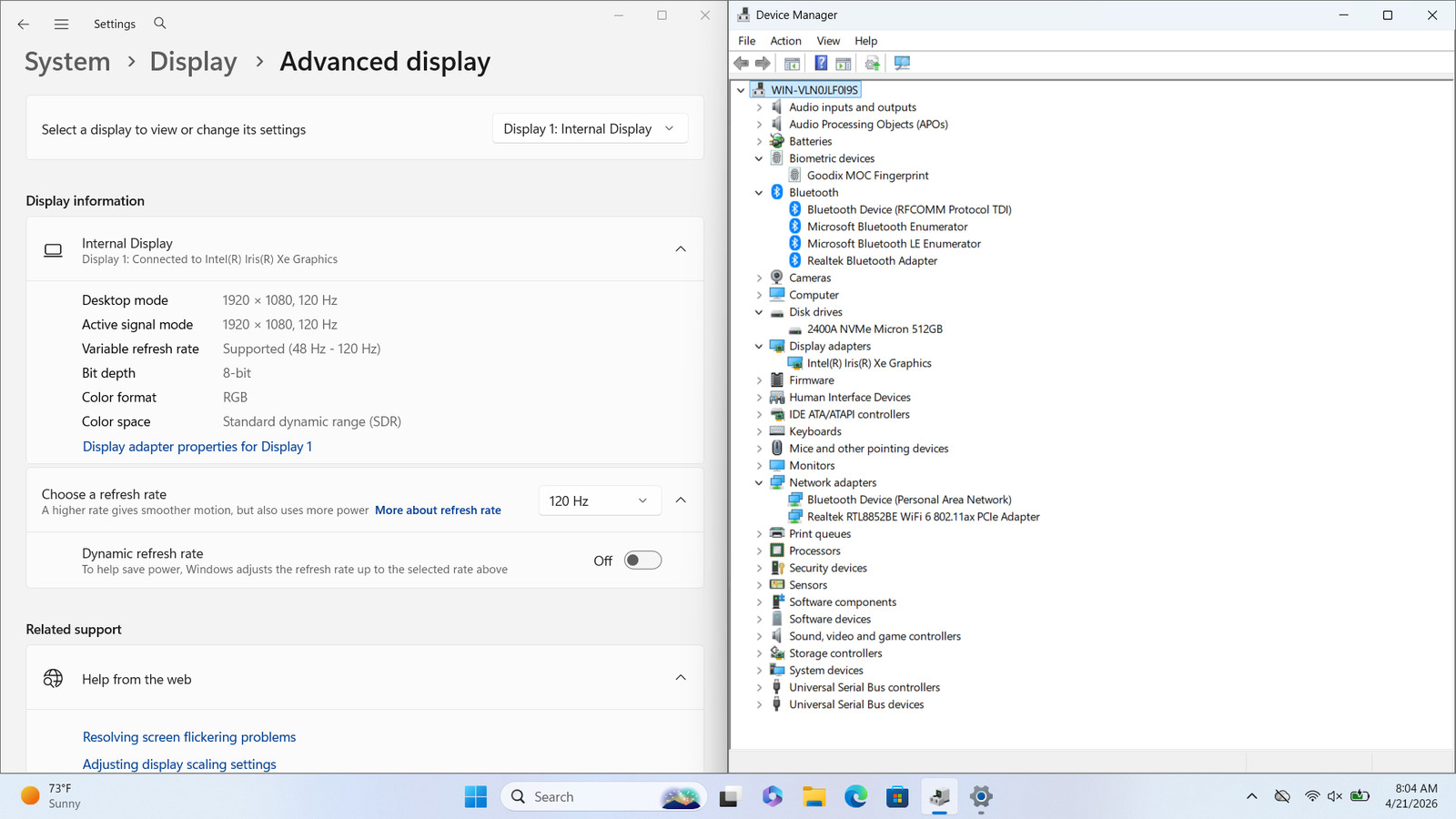
Task: Expand Universal Serial Bus controllers node
Action: click(x=759, y=688)
